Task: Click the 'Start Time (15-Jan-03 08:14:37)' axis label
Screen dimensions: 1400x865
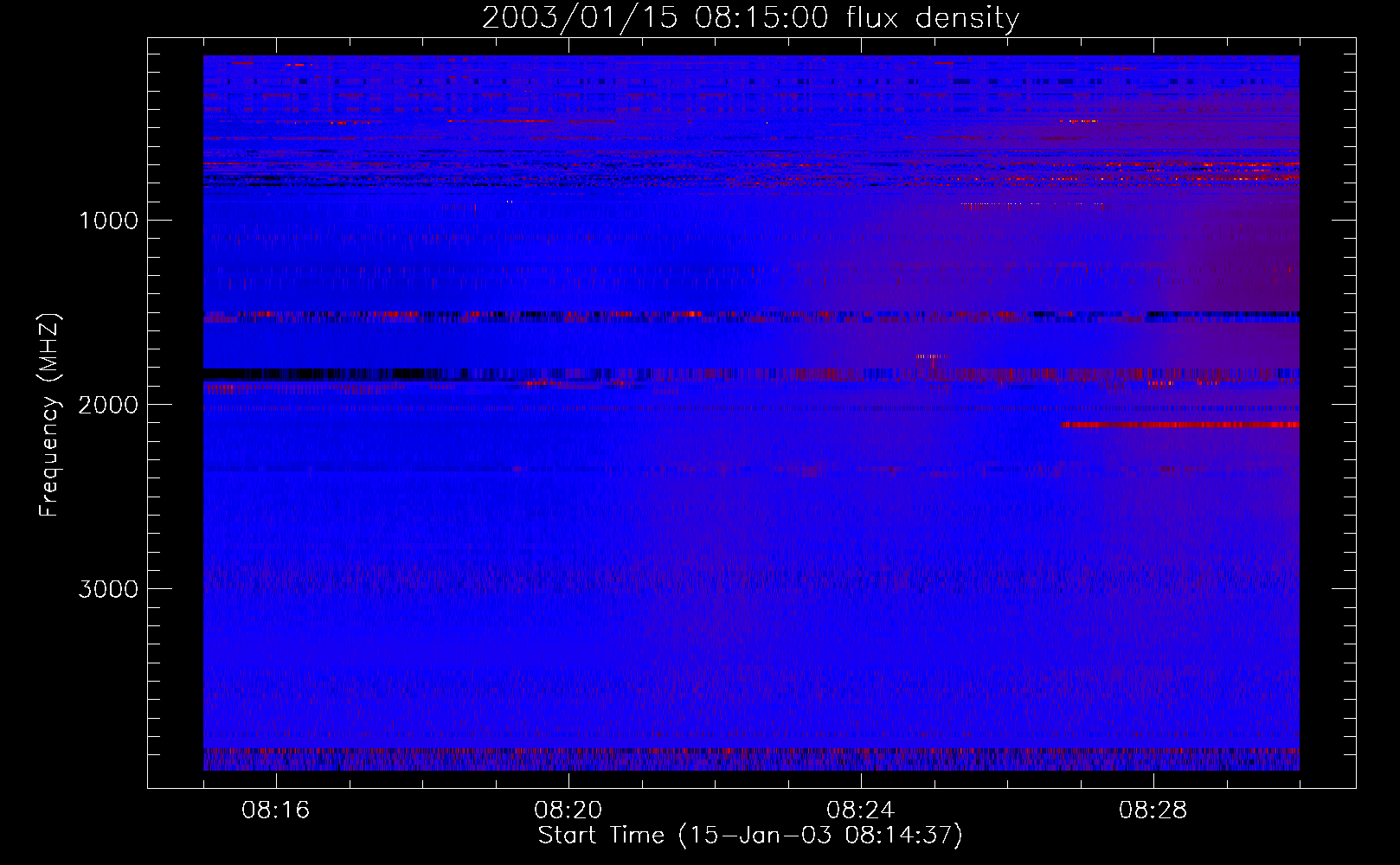Action: pyautogui.click(x=750, y=836)
